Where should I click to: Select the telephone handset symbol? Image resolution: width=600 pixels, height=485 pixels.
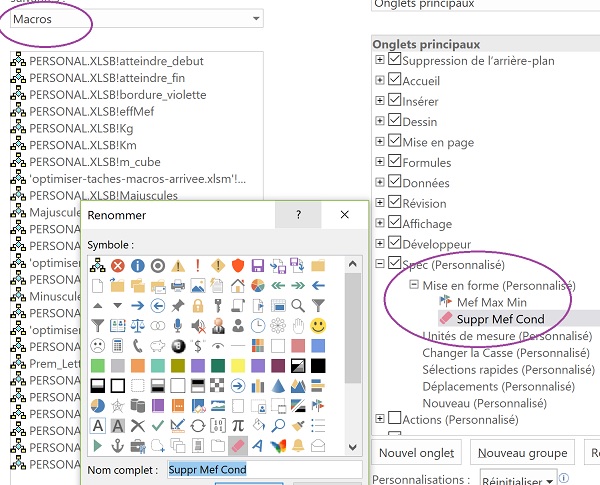138,346
